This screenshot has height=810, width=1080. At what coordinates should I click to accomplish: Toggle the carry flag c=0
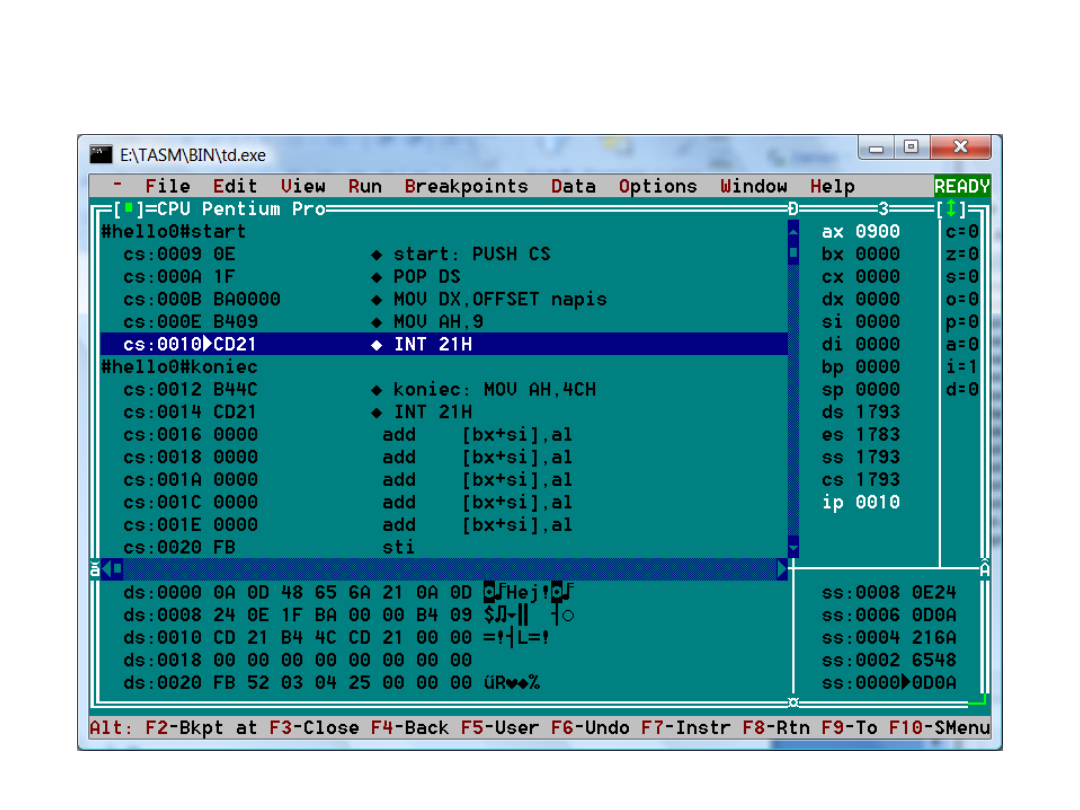(961, 231)
